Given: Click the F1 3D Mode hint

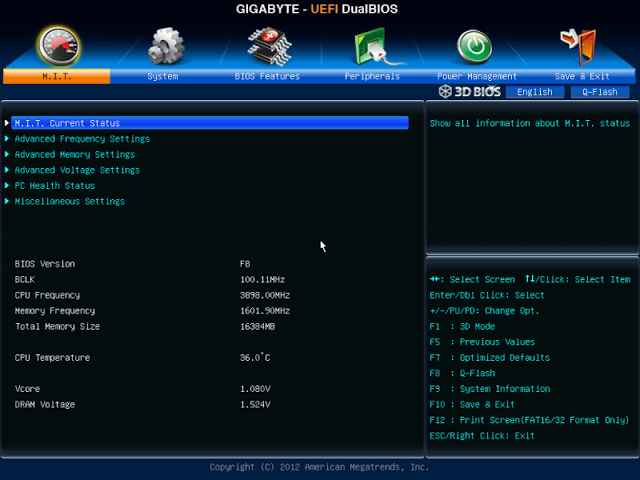Looking at the screenshot, I should tap(462, 327).
